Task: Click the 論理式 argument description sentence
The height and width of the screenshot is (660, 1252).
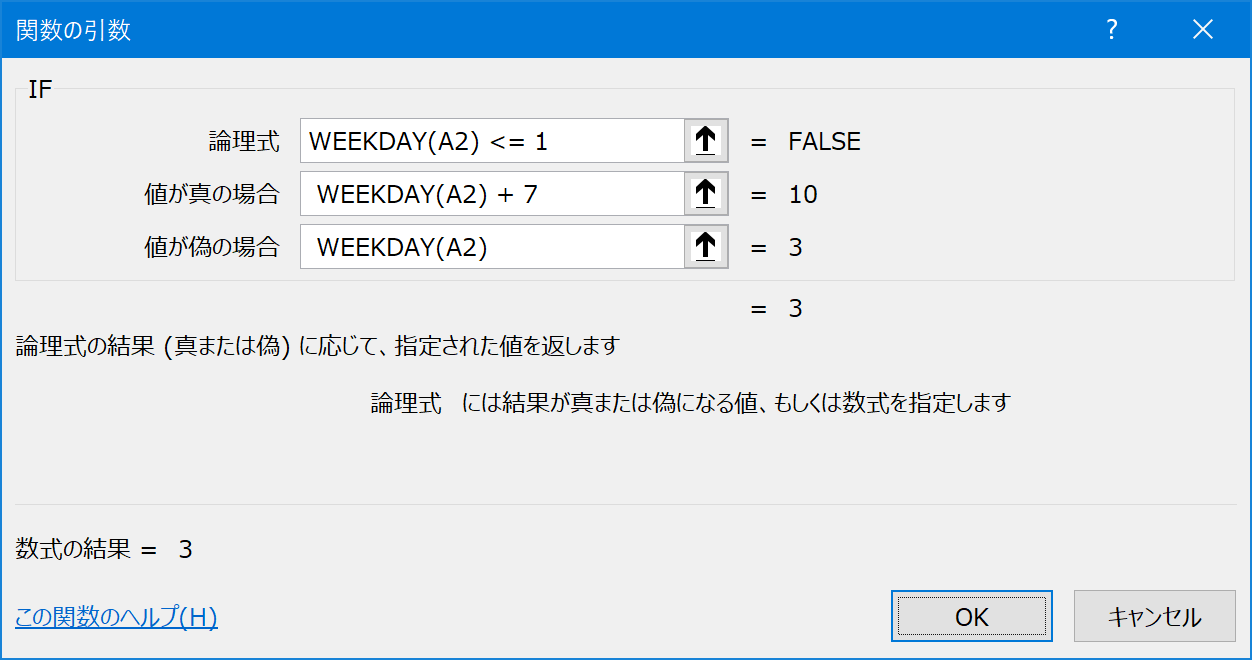Action: tap(691, 403)
